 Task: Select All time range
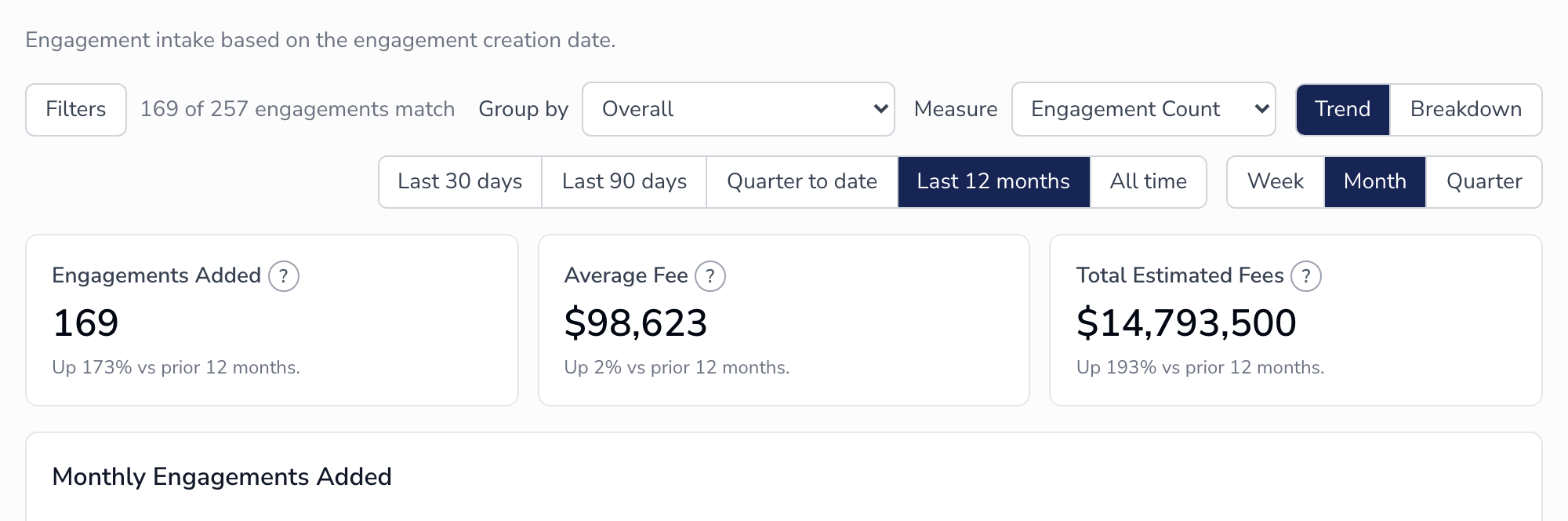(1148, 182)
